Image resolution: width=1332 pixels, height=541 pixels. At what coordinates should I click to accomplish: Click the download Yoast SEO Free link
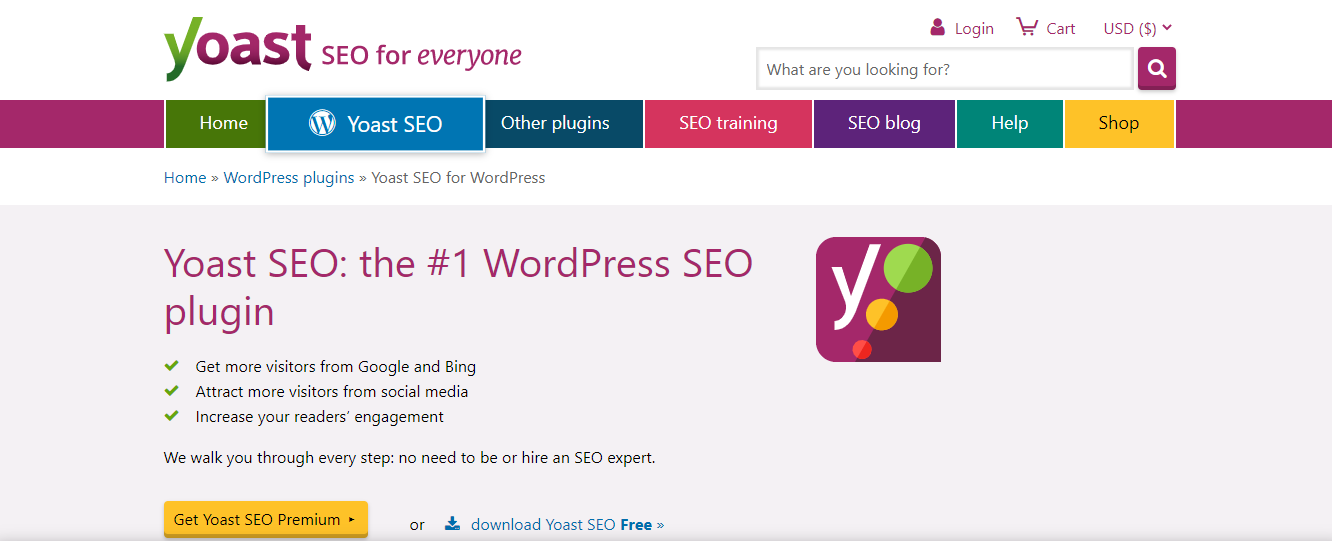567,524
